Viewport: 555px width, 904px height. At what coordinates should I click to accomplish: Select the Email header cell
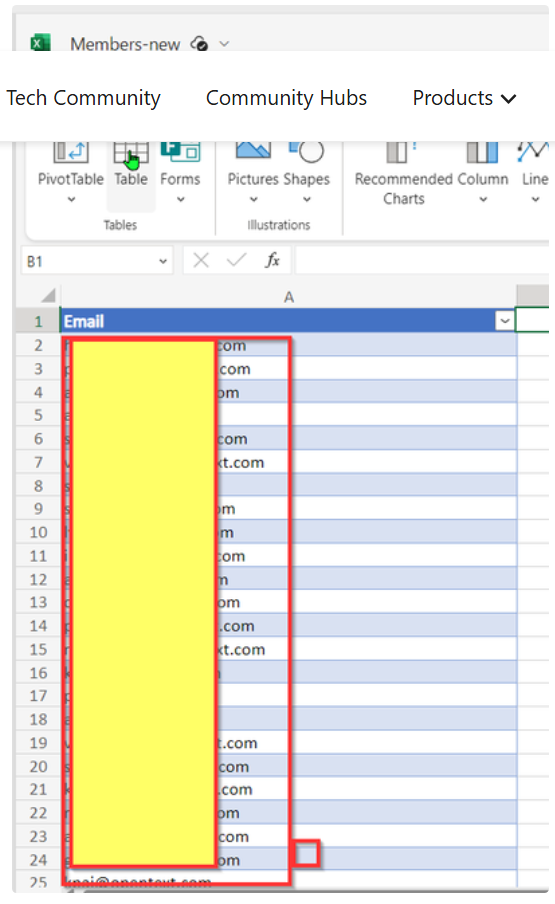pos(288,321)
